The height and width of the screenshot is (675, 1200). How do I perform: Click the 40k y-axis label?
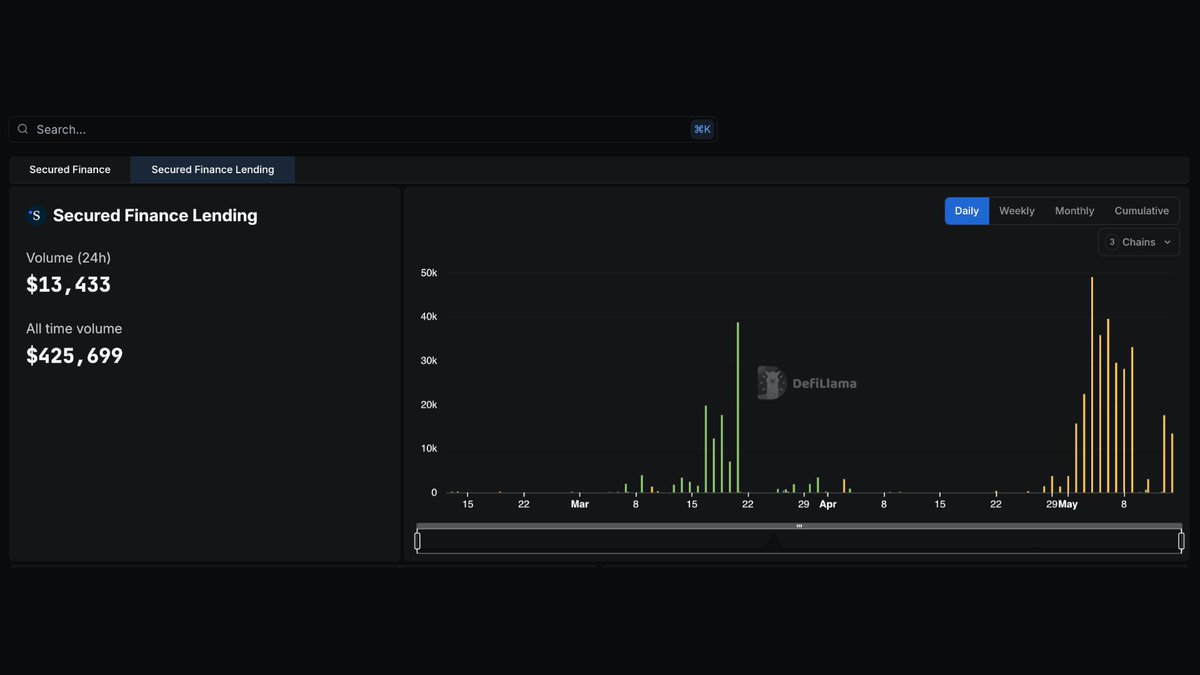tap(428, 317)
